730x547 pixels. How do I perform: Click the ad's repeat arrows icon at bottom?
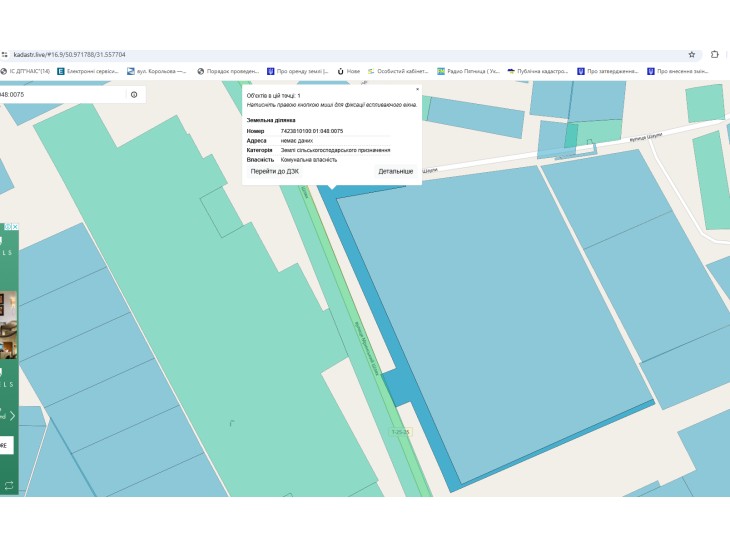tap(9, 486)
